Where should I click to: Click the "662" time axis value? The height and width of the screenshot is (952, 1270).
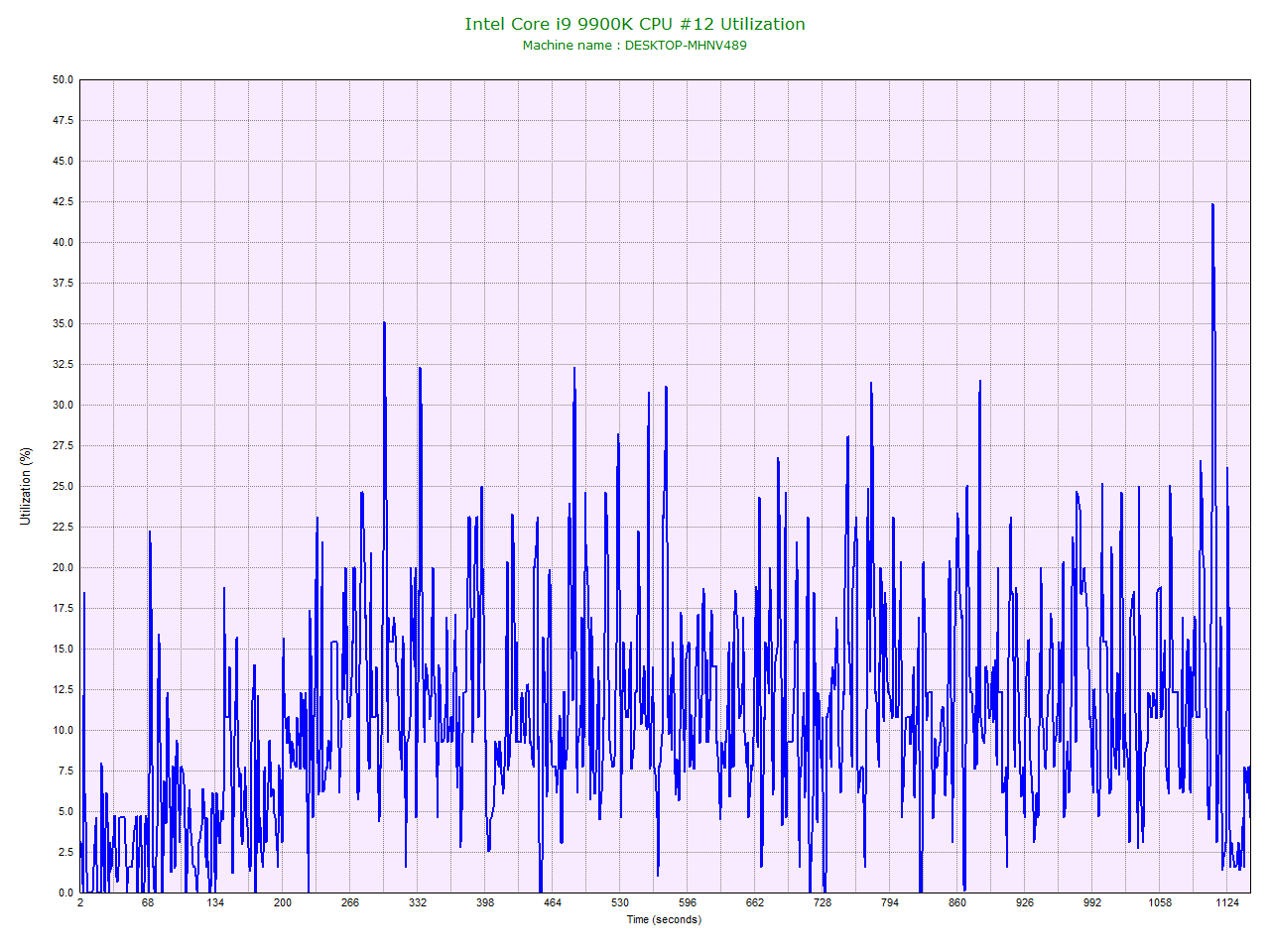click(755, 902)
